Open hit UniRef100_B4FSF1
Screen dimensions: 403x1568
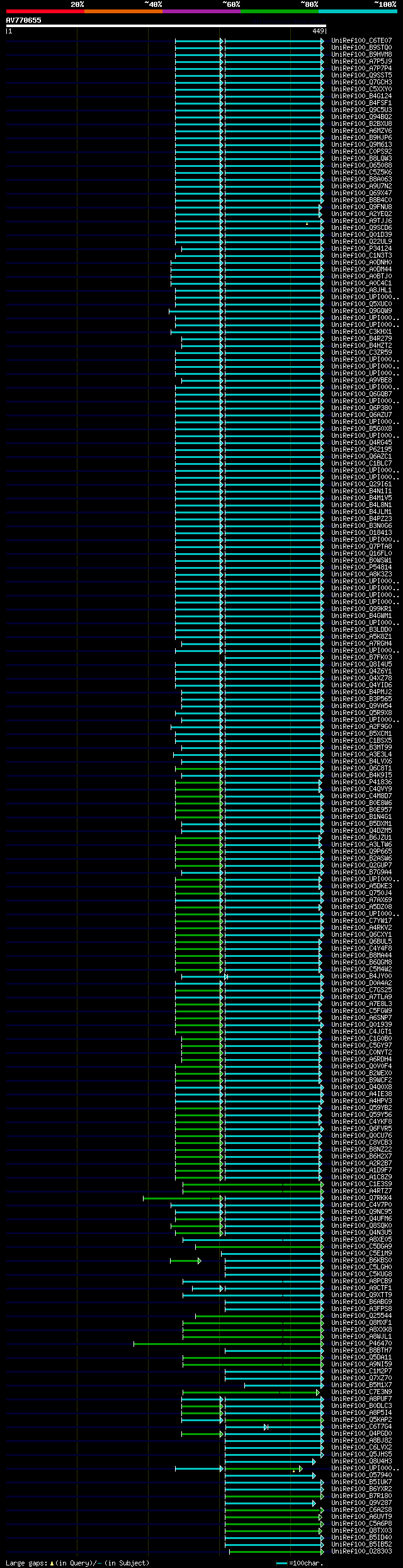[361, 103]
